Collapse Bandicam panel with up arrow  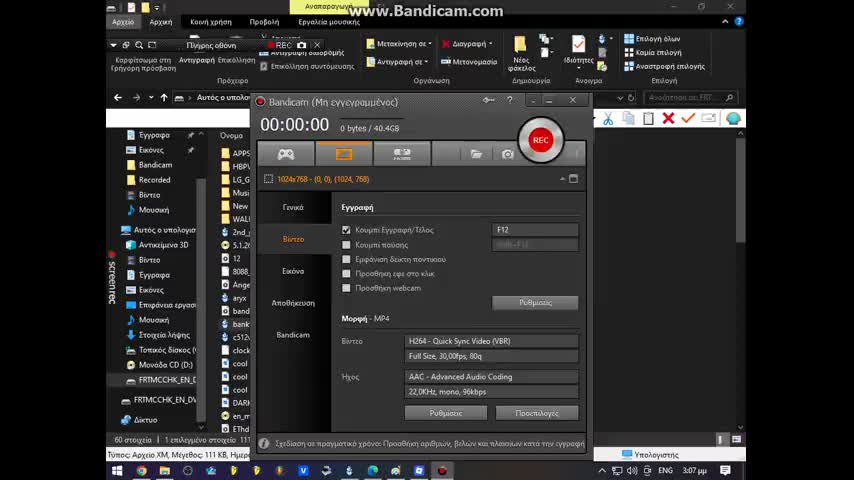point(563,179)
